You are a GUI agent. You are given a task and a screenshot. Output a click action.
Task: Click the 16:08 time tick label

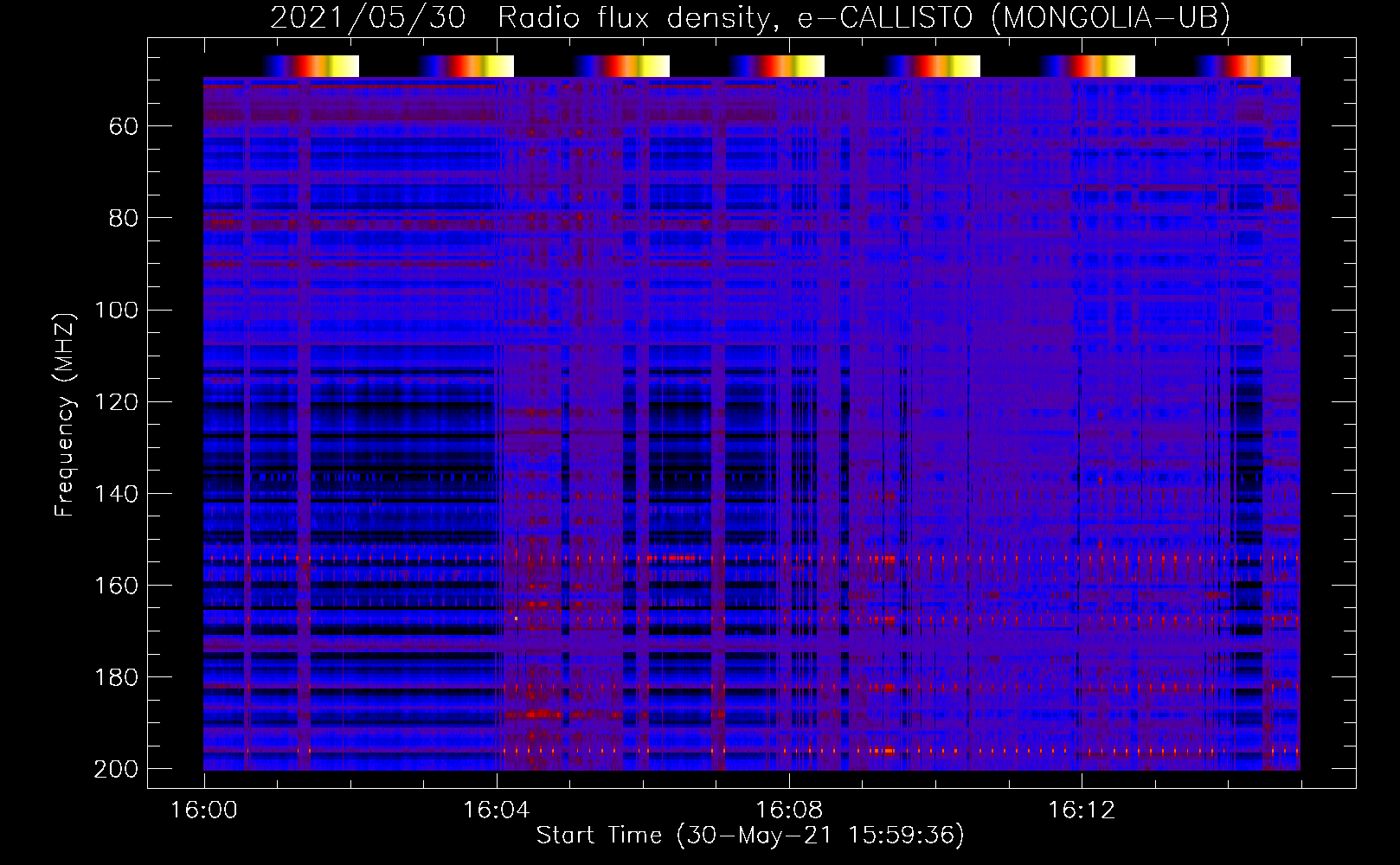click(x=789, y=811)
